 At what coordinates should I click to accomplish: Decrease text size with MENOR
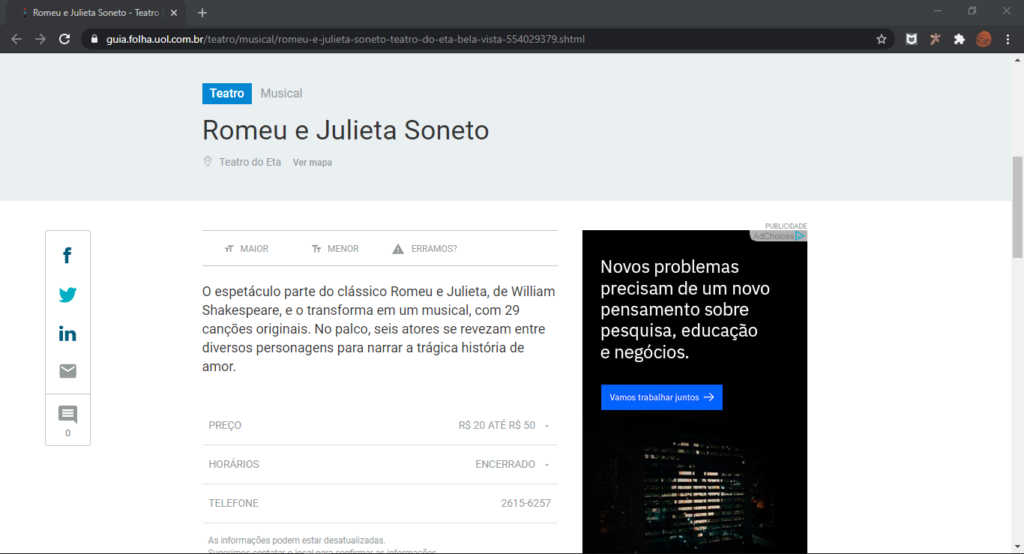335,249
